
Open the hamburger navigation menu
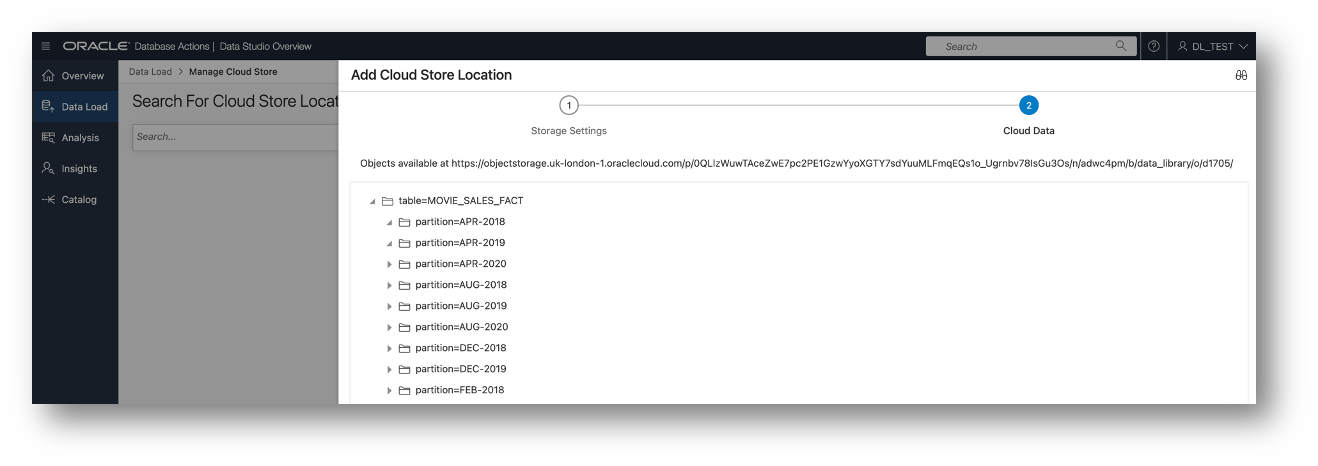[x=46, y=46]
